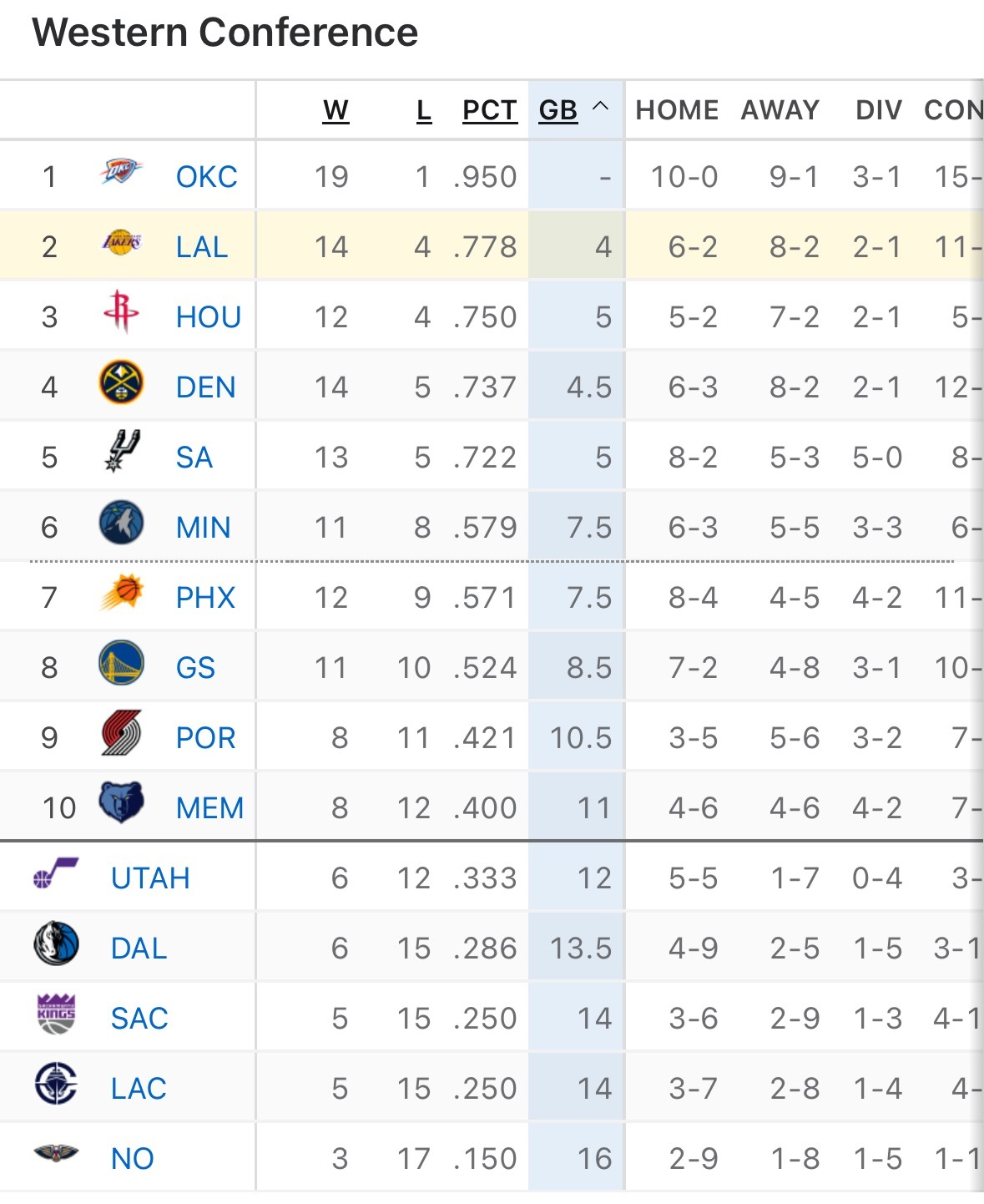984x1204 pixels.
Task: Open the UTAH team link
Action: tap(150, 878)
